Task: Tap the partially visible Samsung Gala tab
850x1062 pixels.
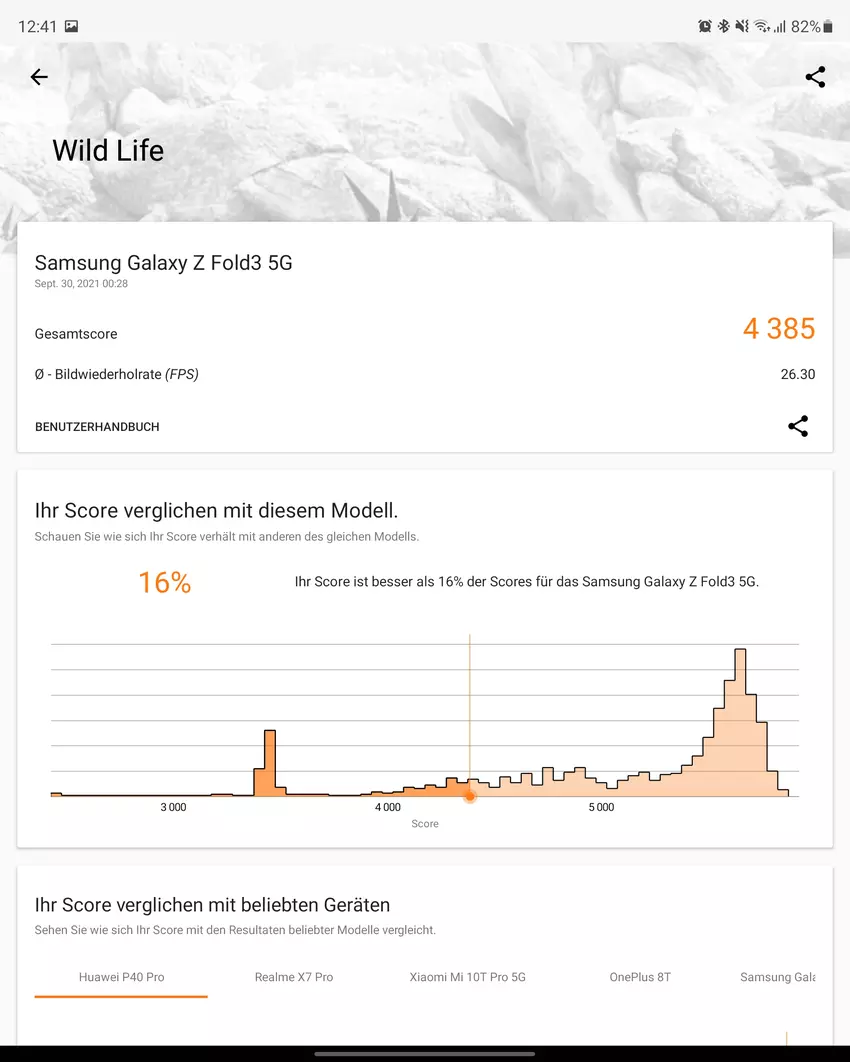Action: click(x=777, y=977)
